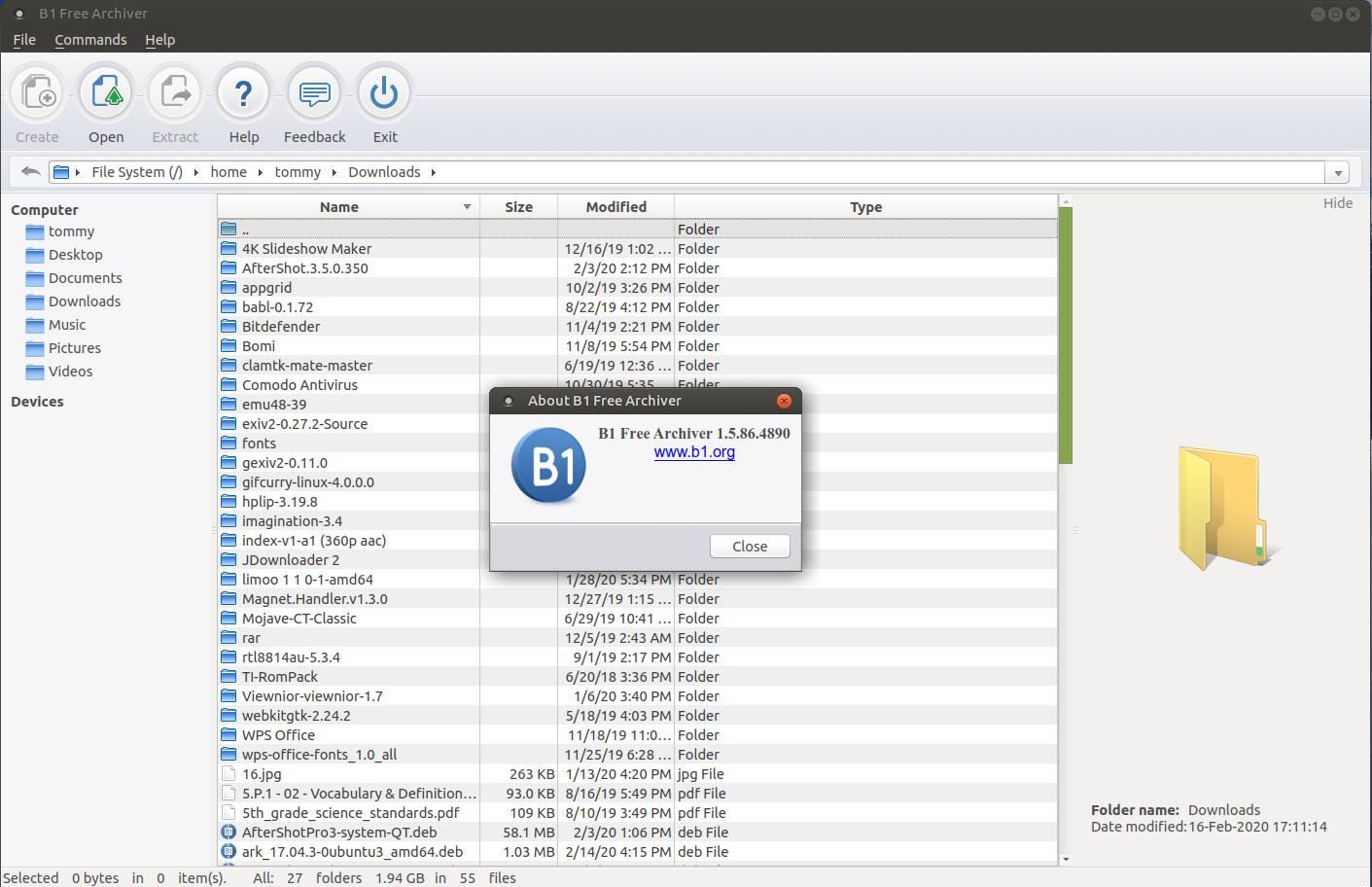Click File System (/) in the breadcrumb
Viewport: 1372px width, 887px height.
137,172
